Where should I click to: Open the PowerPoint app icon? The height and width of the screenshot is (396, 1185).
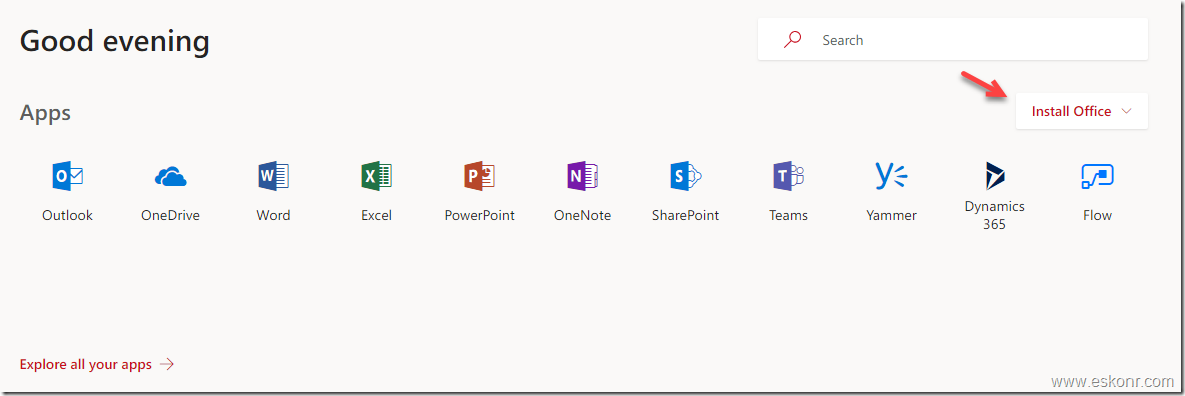point(479,177)
